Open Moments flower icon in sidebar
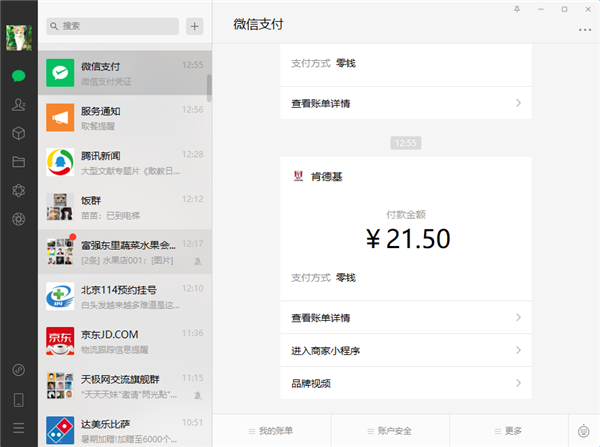The width and height of the screenshot is (600, 447). point(18,191)
